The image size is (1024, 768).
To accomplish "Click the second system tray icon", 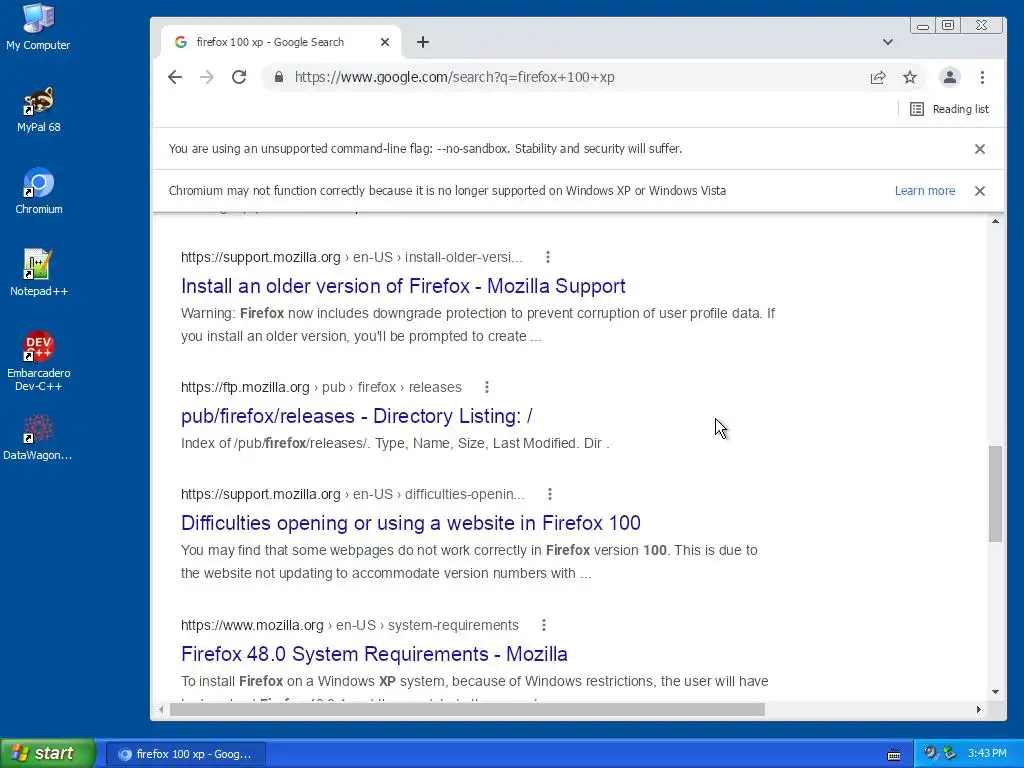I will pos(949,753).
